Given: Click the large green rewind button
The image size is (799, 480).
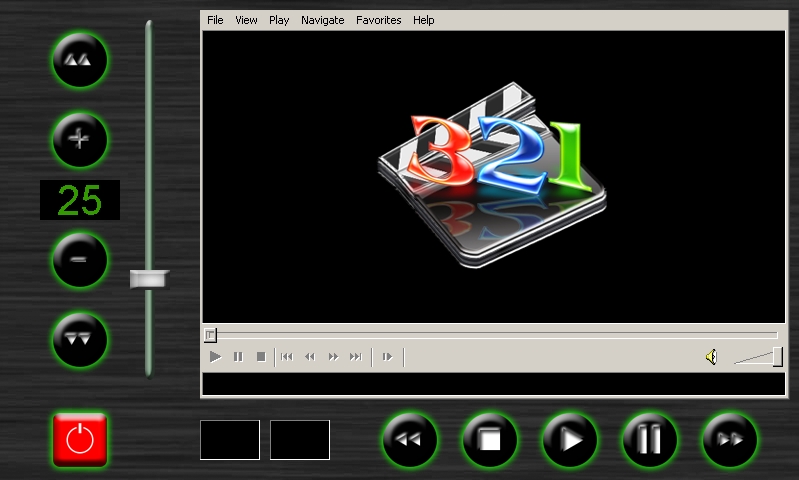Looking at the screenshot, I should click(x=410, y=440).
